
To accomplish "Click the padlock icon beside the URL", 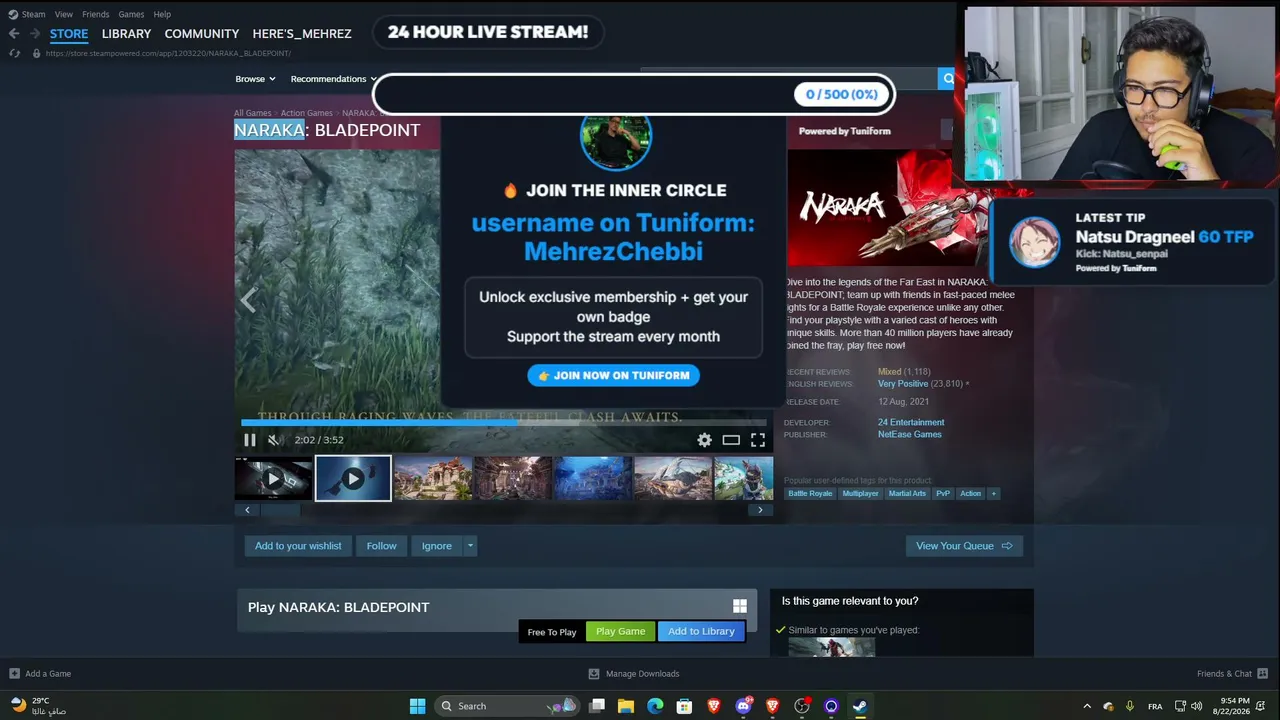I will [x=37, y=53].
